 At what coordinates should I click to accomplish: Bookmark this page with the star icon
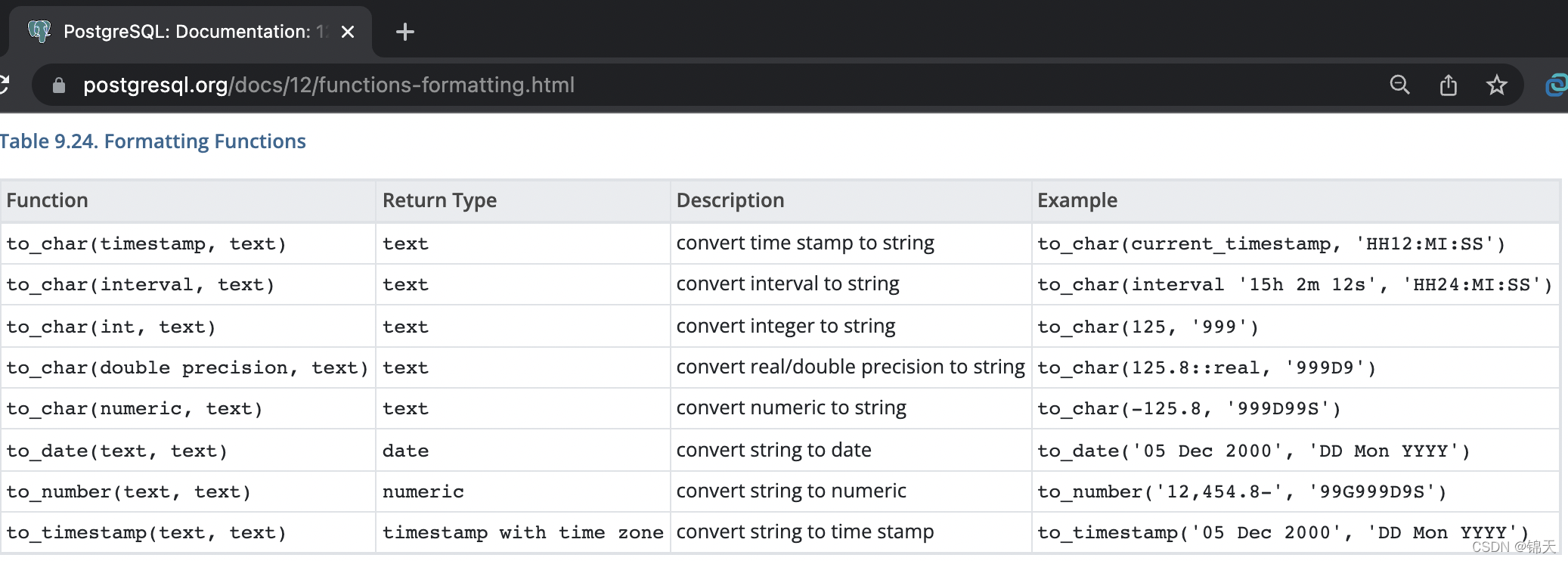[1497, 85]
